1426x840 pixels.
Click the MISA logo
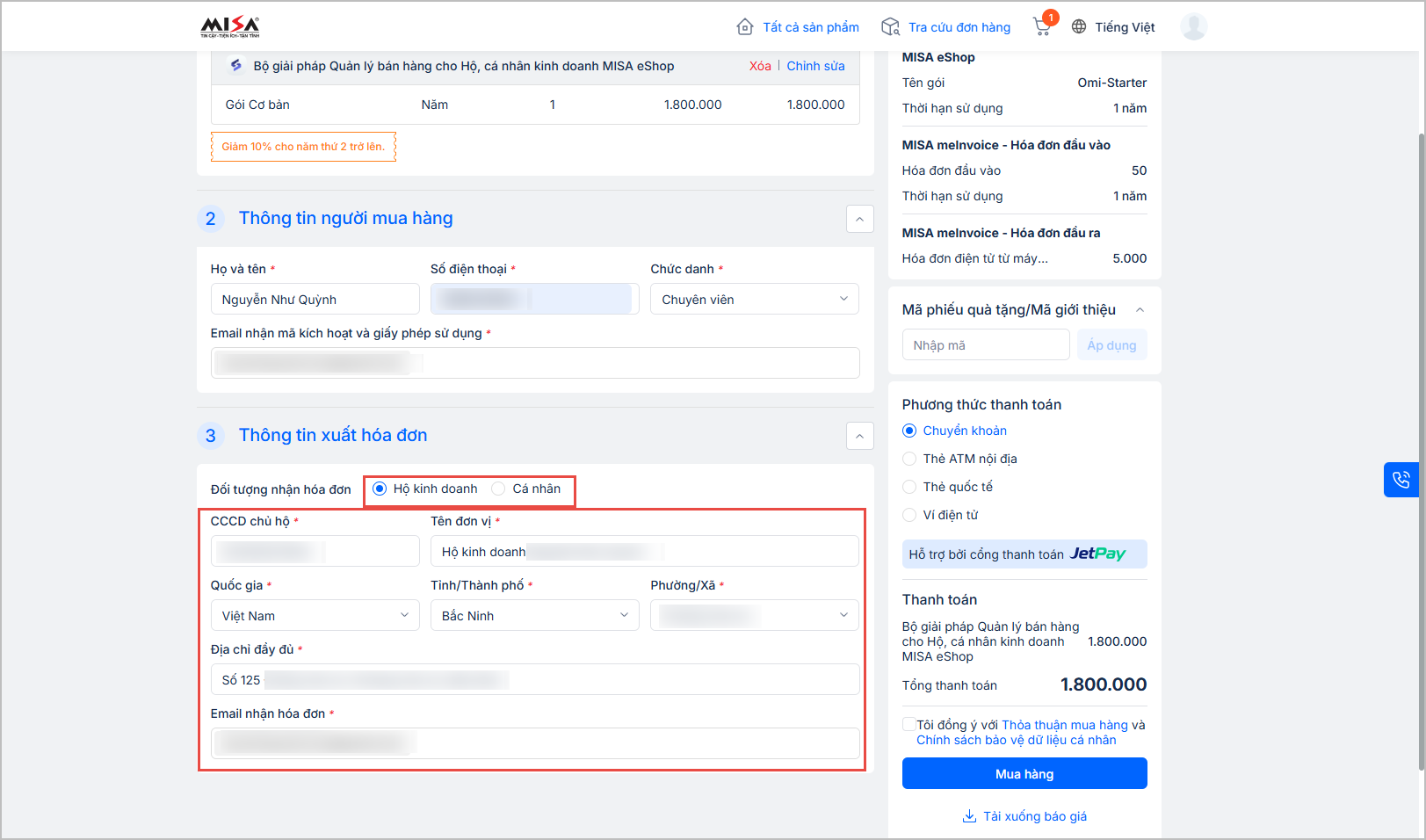point(230,27)
